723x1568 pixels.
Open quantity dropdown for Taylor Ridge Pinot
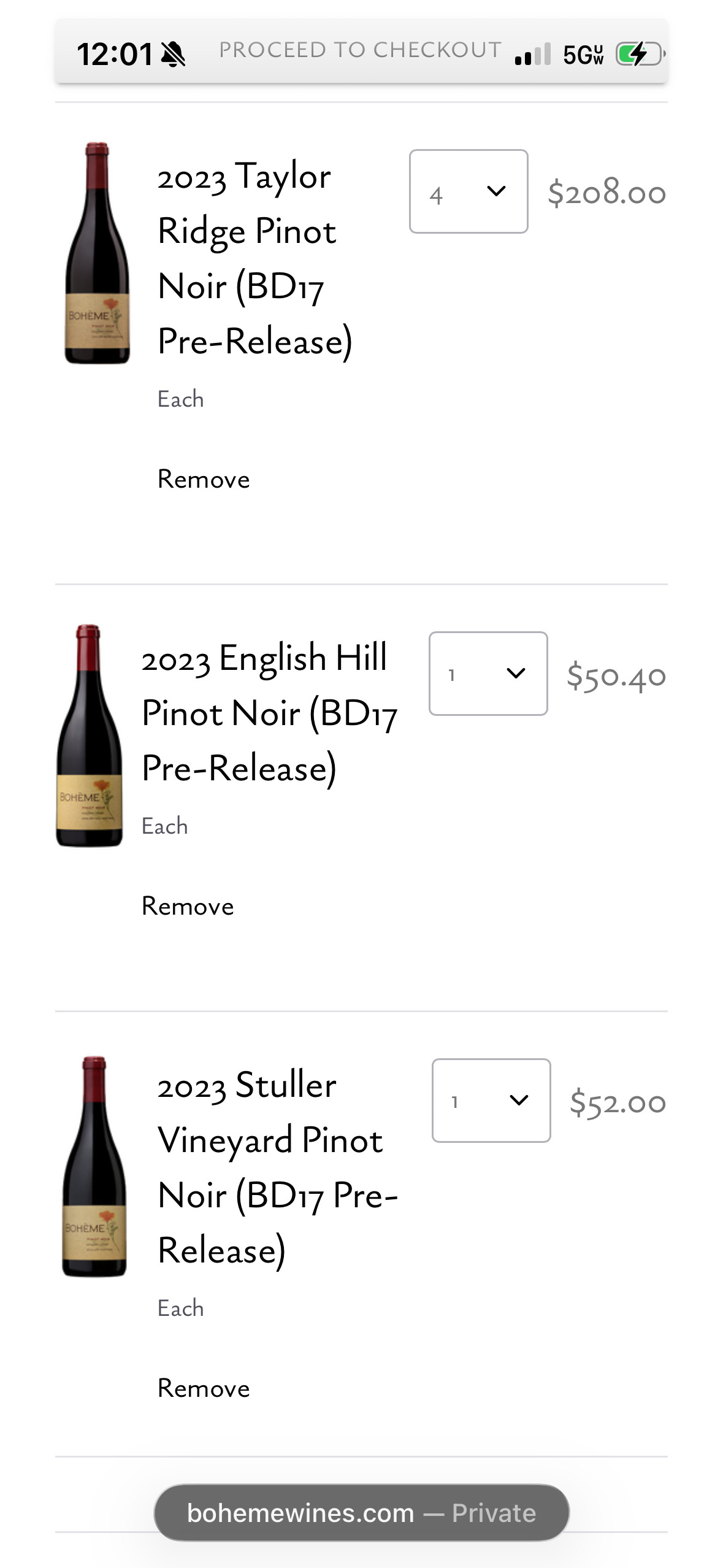click(x=469, y=192)
